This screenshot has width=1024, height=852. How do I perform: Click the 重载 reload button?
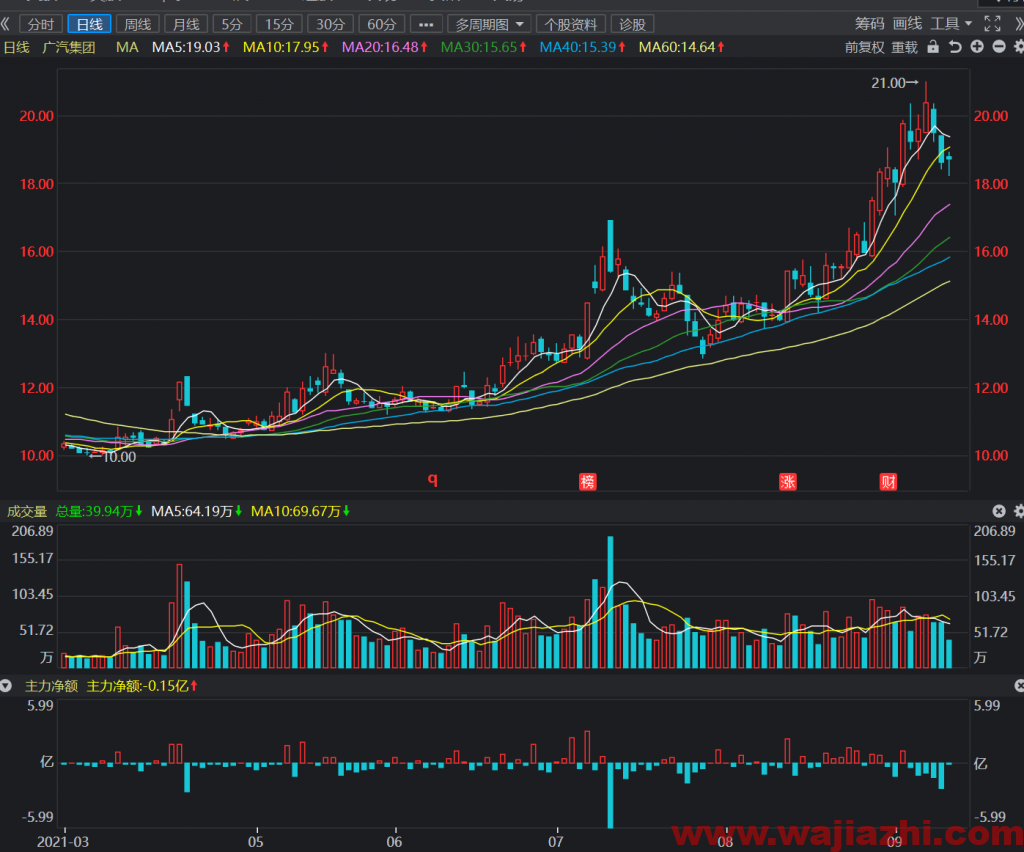point(904,47)
